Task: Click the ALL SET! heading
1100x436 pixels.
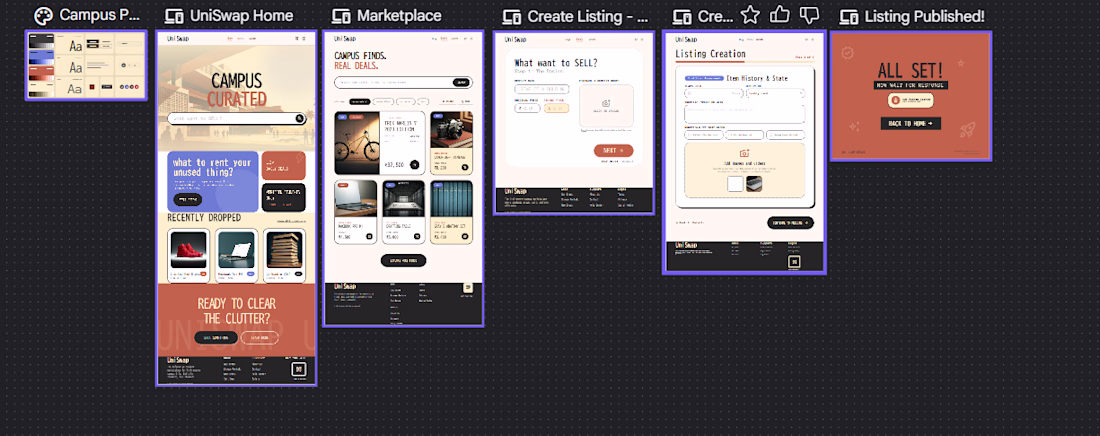Action: coord(911,69)
